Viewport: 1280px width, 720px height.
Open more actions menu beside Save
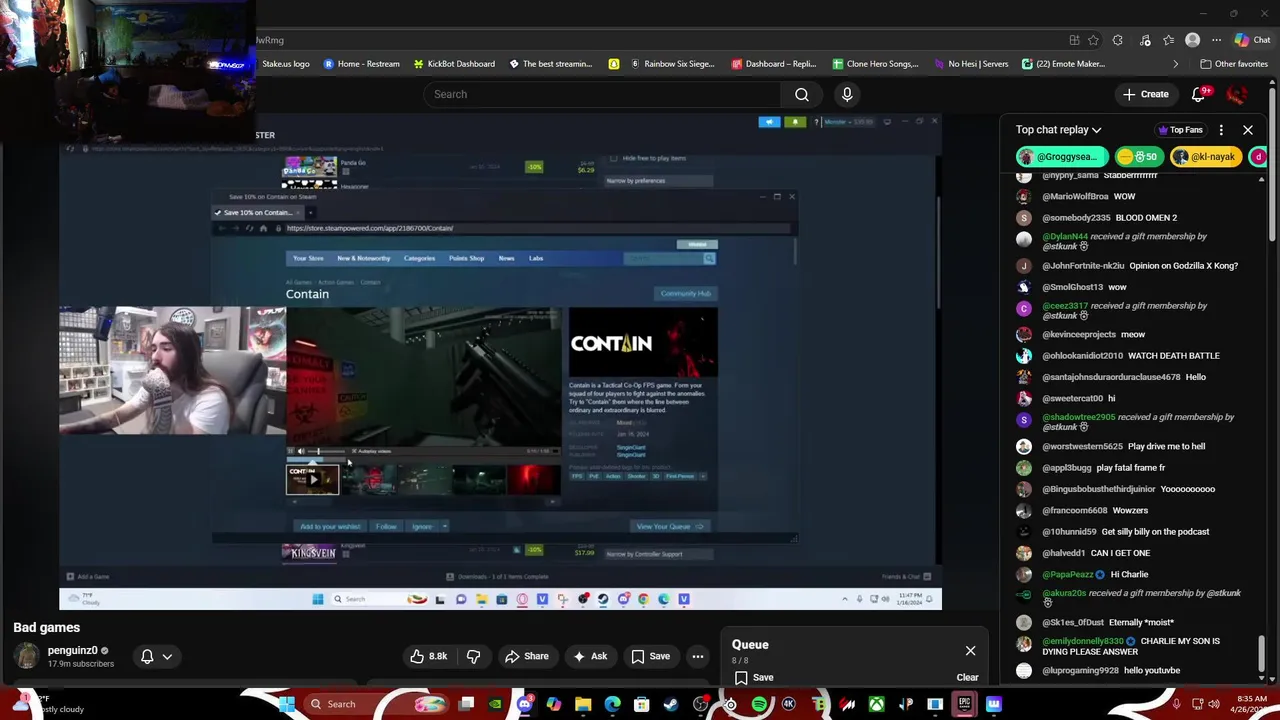click(698, 656)
